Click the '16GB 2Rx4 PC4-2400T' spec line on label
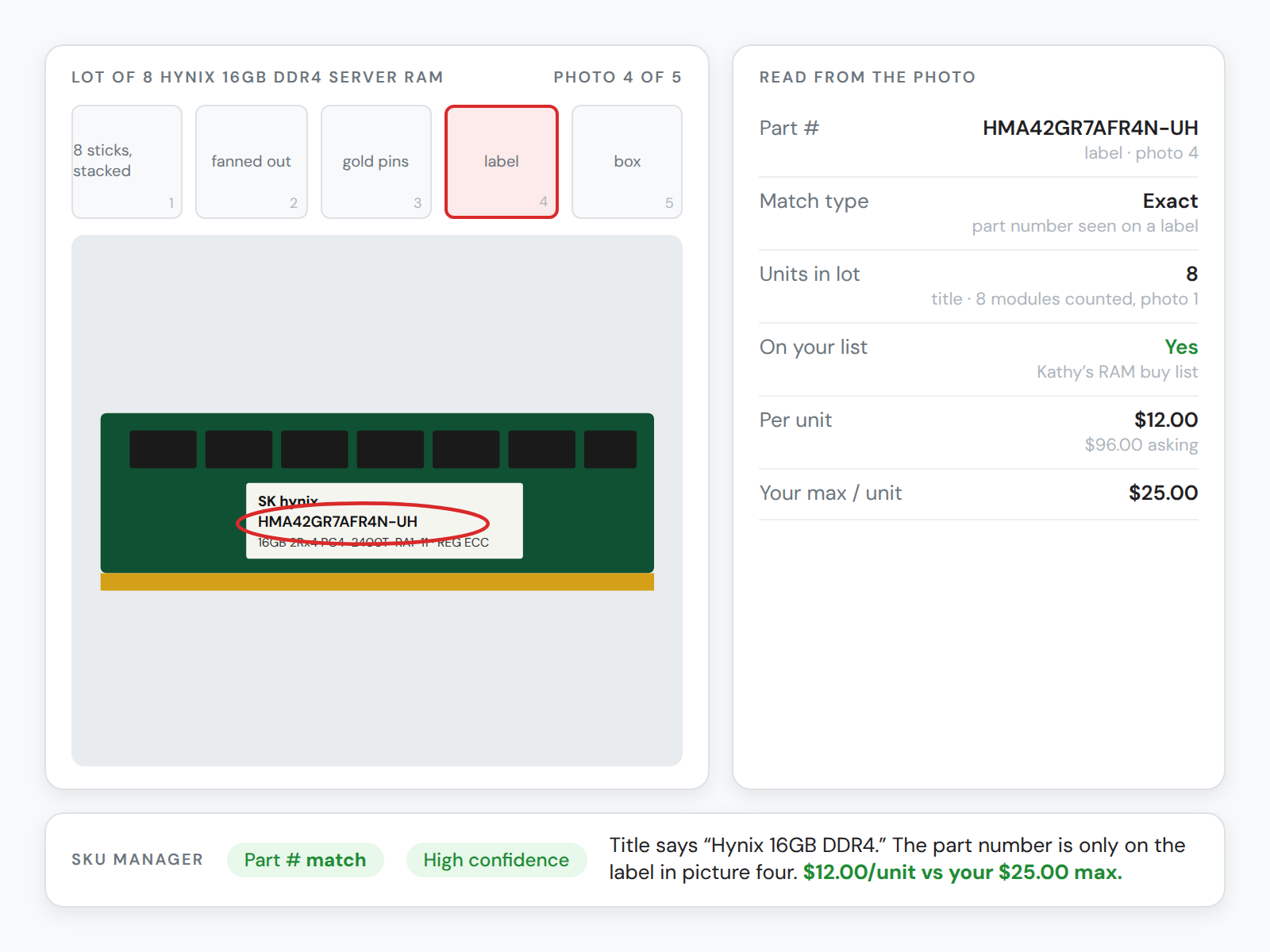Image resolution: width=1270 pixels, height=952 pixels. pyautogui.click(x=373, y=542)
